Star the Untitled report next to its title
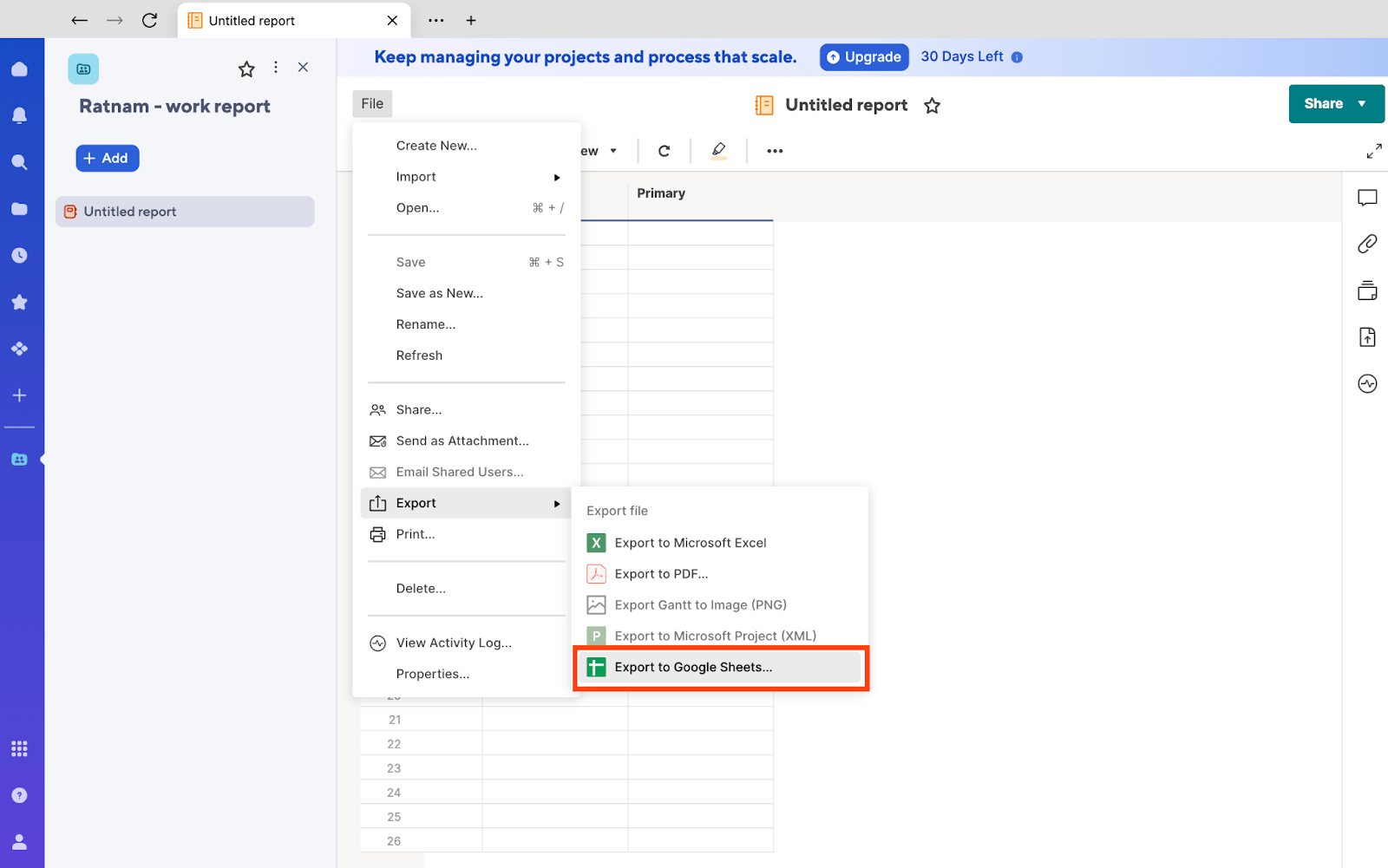The height and width of the screenshot is (868, 1388). 932,105
